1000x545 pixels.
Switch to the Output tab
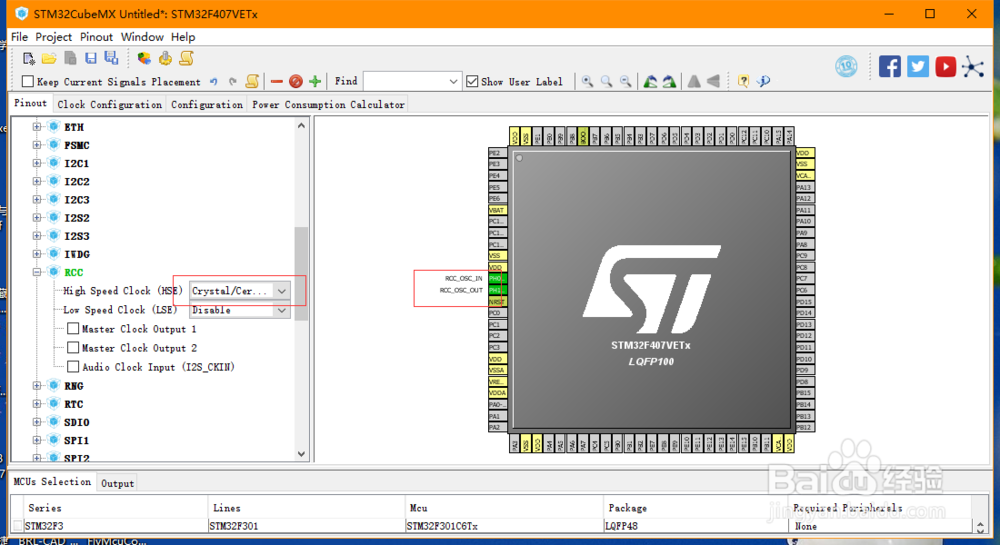pos(117,483)
